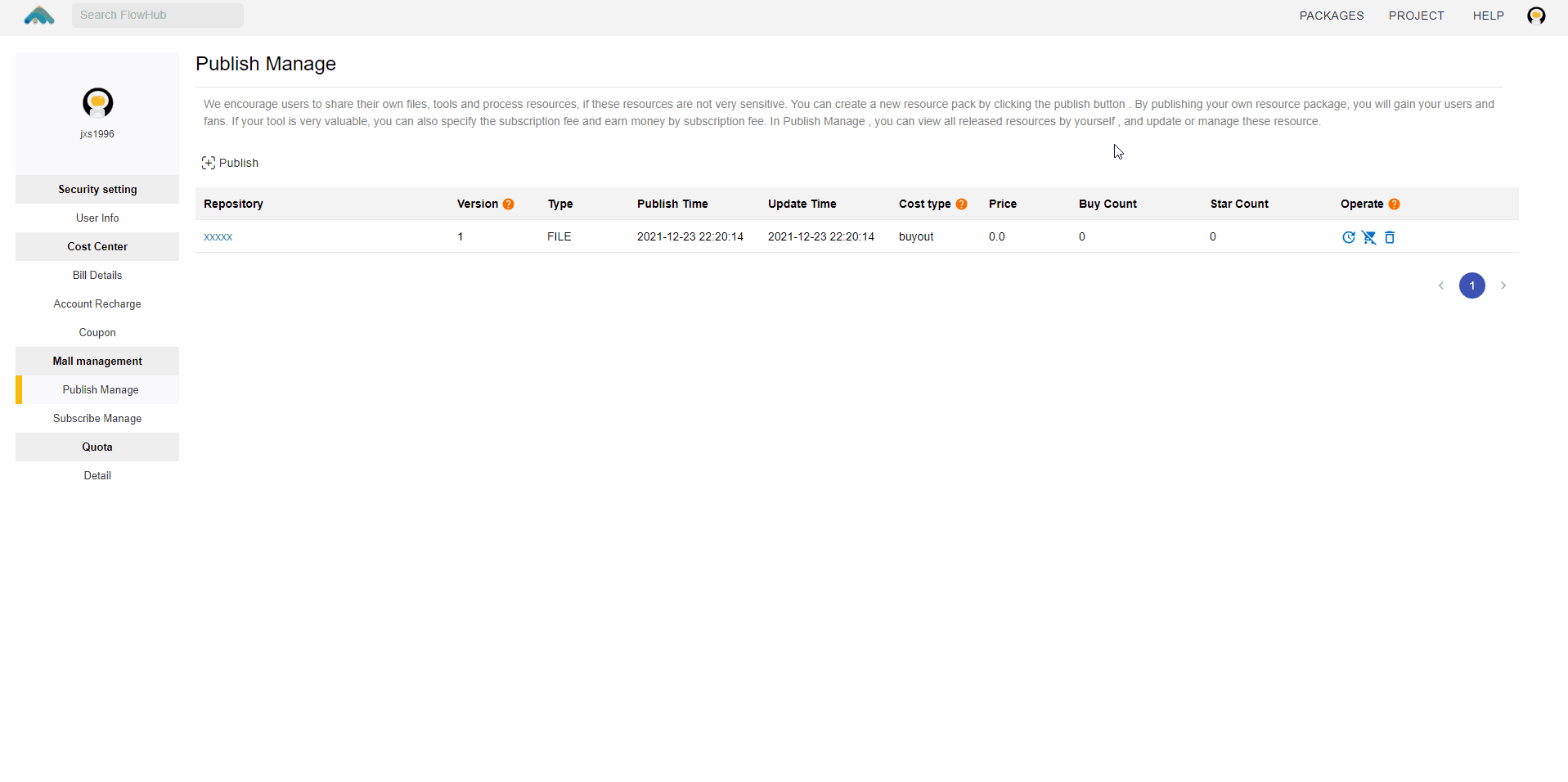Select page 1 in pagination
The height and width of the screenshot is (782, 1568).
(x=1472, y=285)
